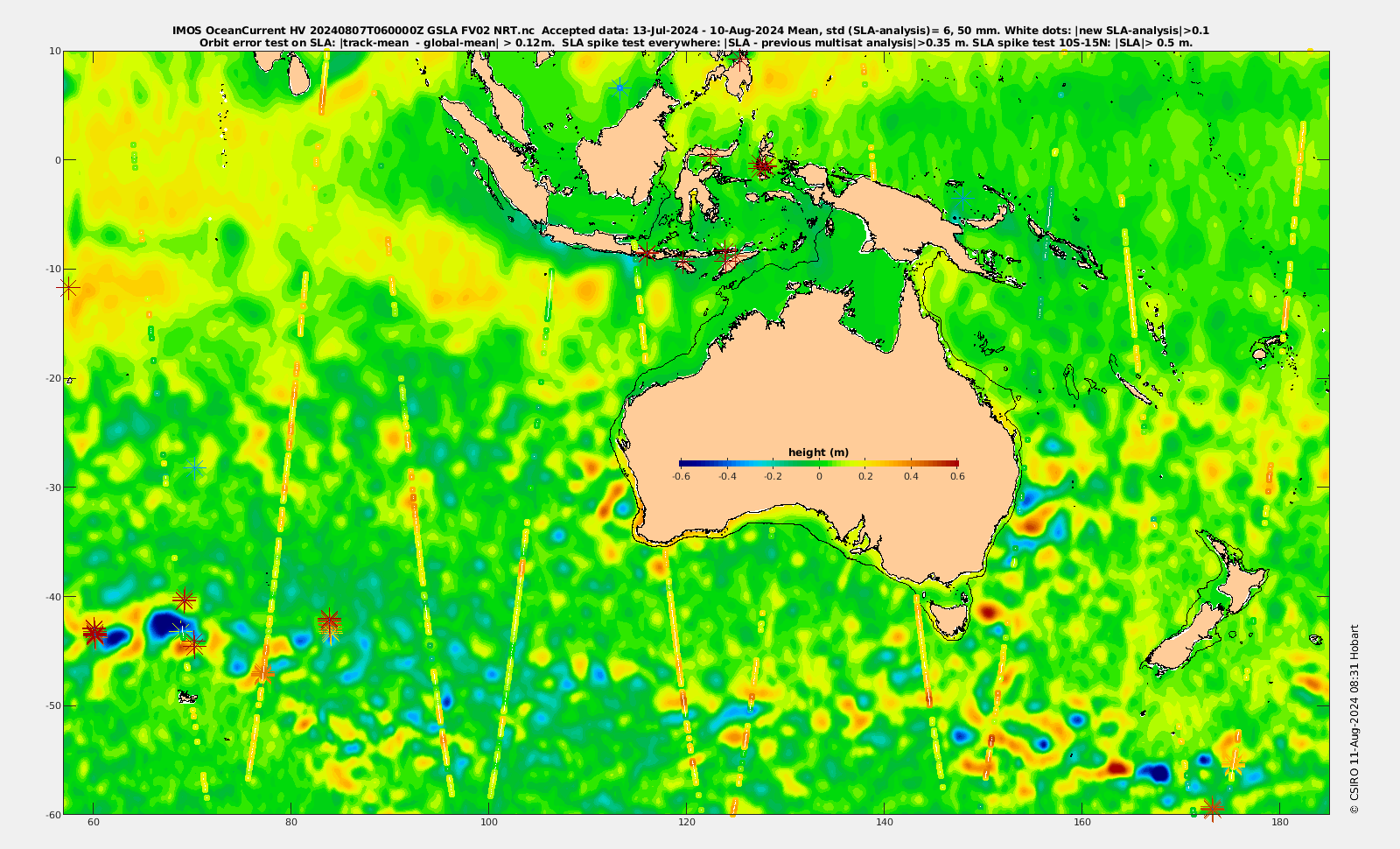Click the '-30' latitude label on y-axis
Image resolution: width=1400 pixels, height=849 pixels.
click(52, 488)
